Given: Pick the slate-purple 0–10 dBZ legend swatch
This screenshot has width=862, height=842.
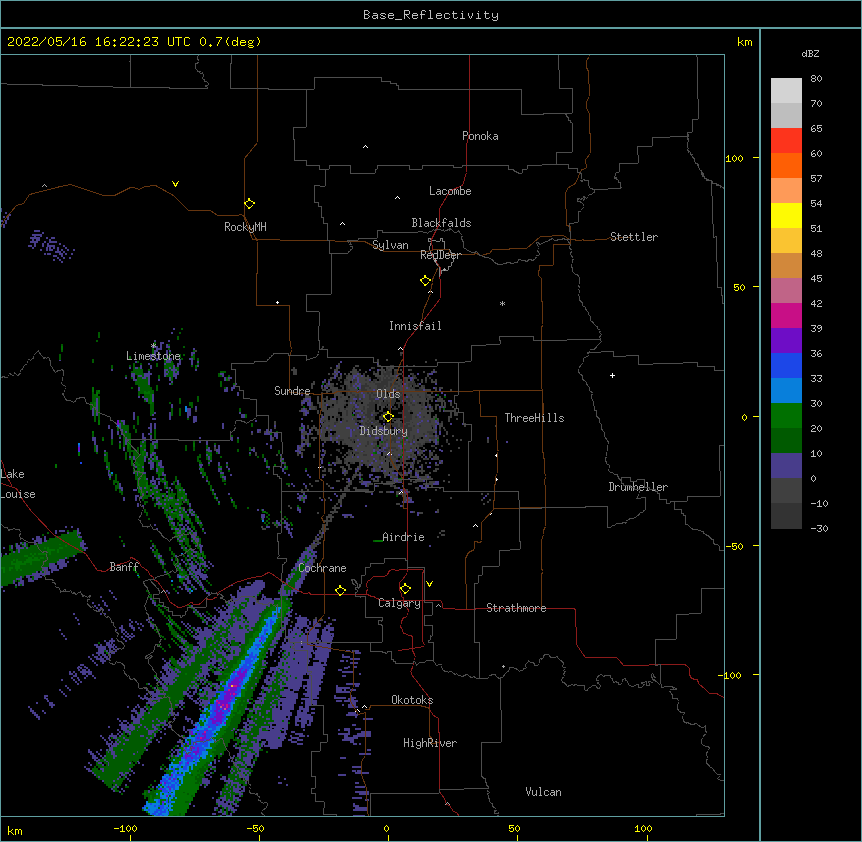Looking at the screenshot, I should point(786,466).
